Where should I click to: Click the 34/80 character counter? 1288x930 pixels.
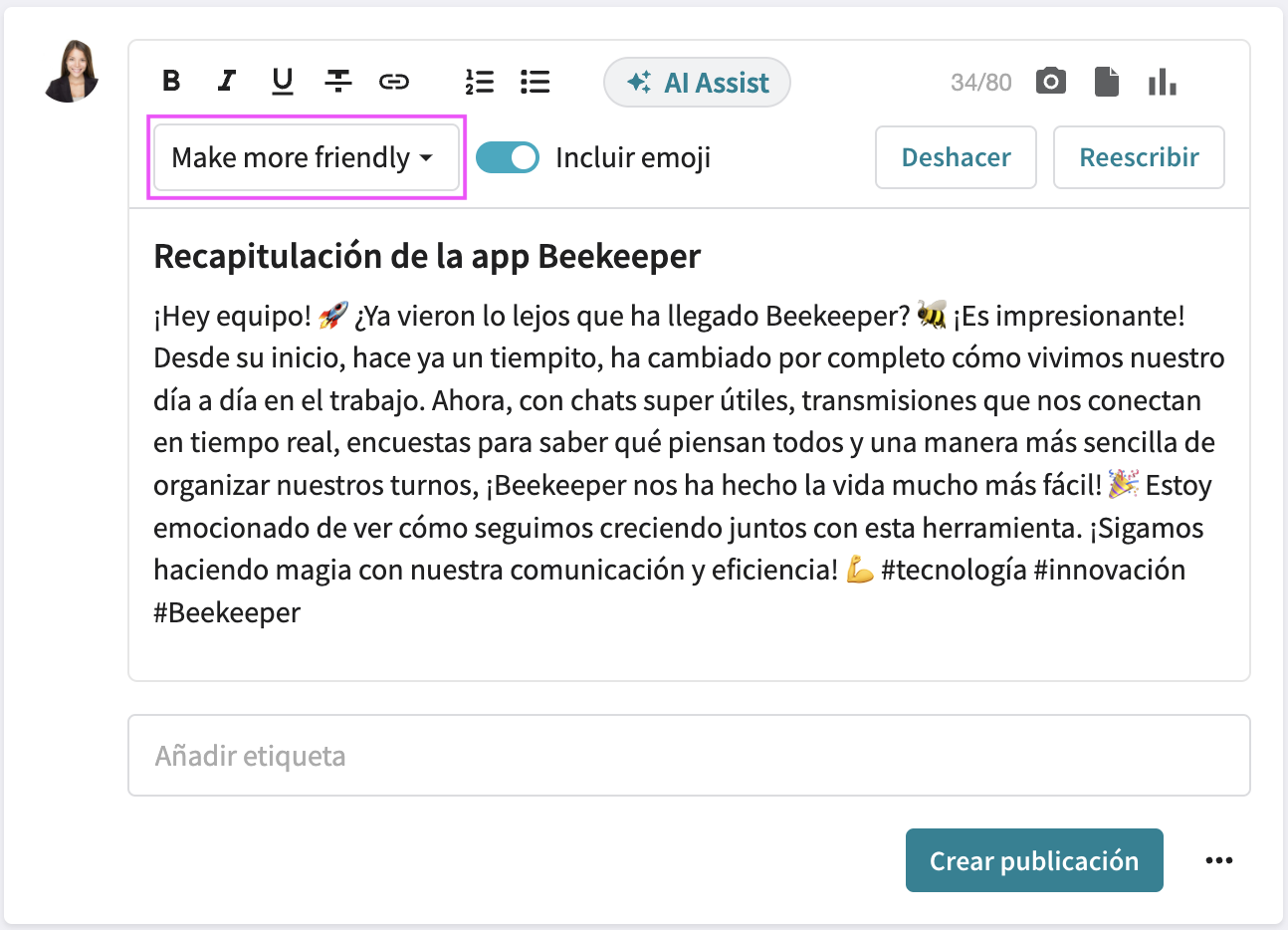980,82
